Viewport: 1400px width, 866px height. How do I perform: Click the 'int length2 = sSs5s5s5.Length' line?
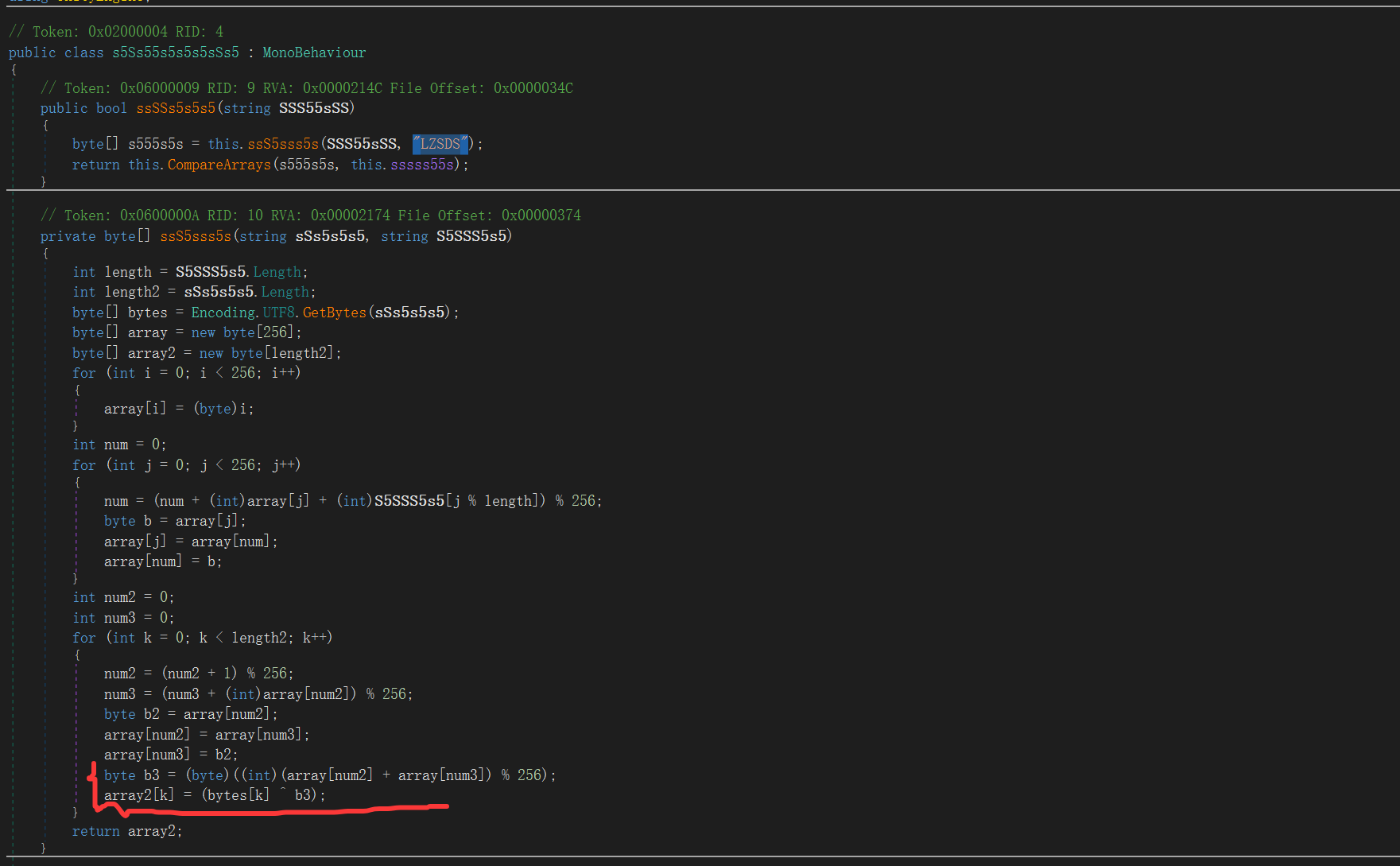click(x=194, y=292)
